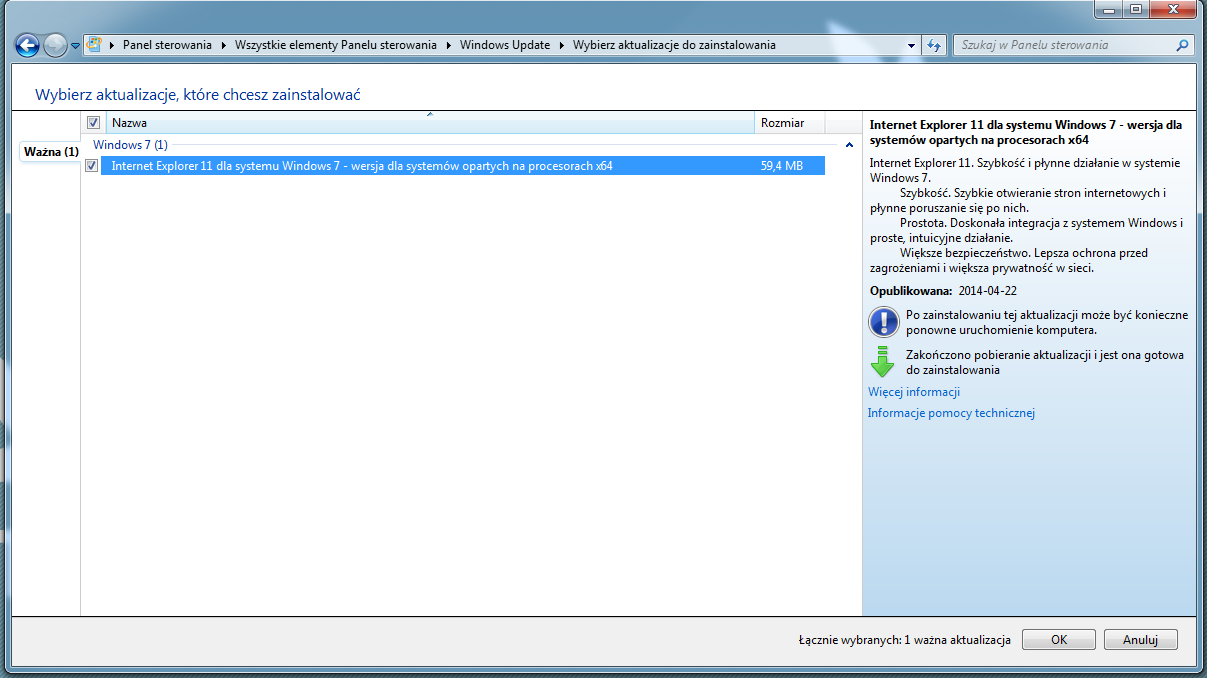Open the recent pages dropdown arrow

75,46
